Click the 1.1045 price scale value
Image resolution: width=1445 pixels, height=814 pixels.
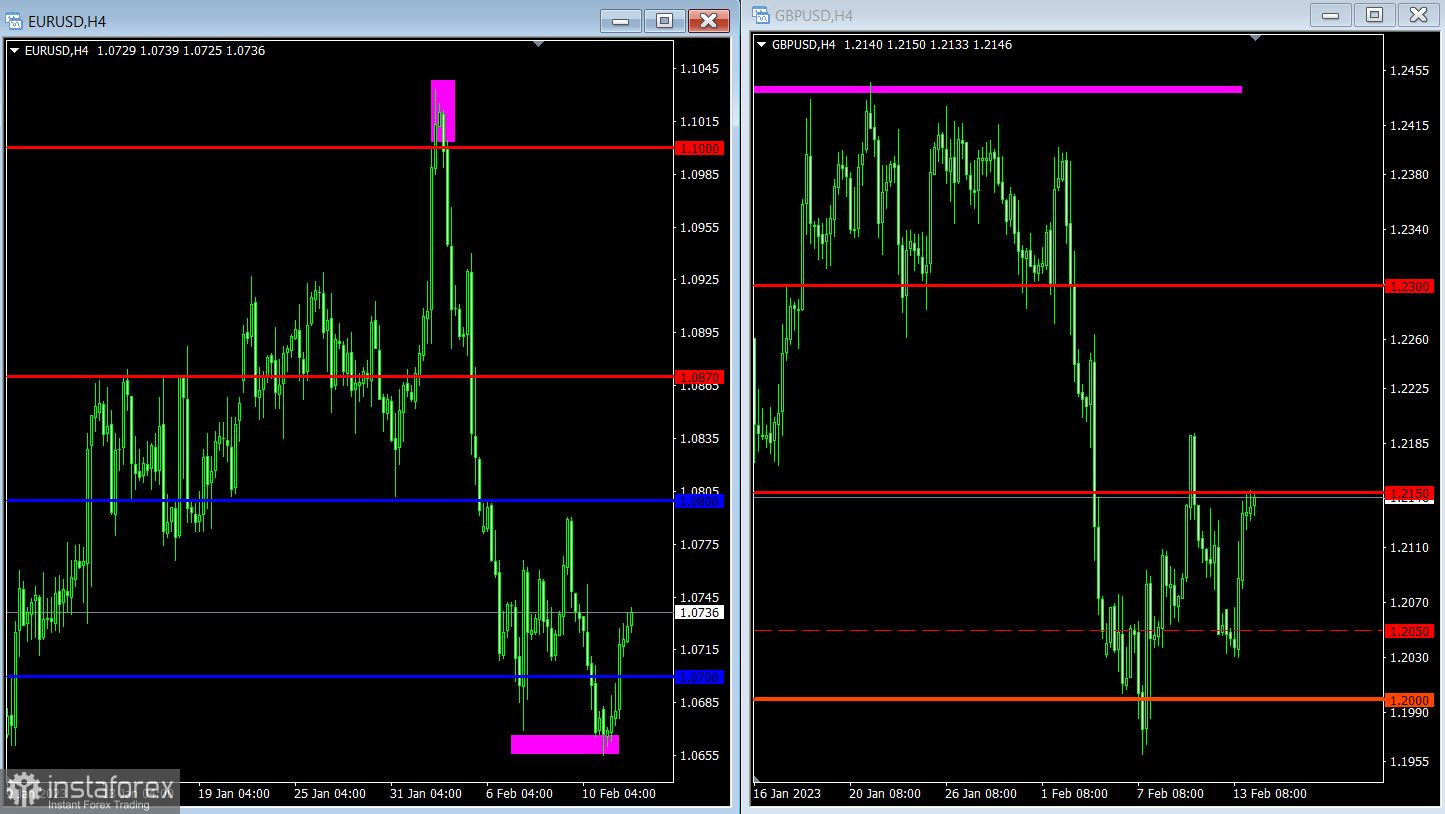pos(699,69)
